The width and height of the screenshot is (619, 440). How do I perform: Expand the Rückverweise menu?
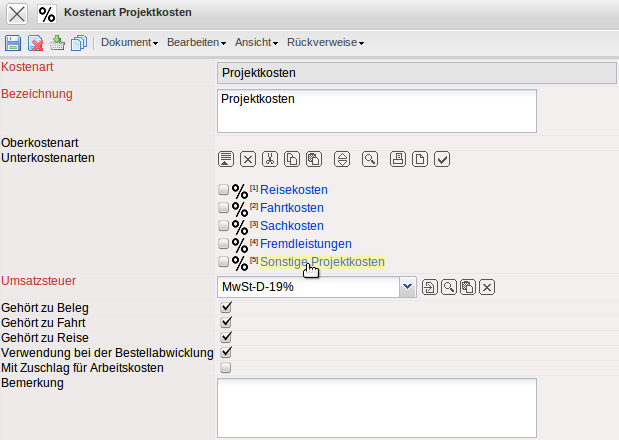pyautogui.click(x=324, y=43)
